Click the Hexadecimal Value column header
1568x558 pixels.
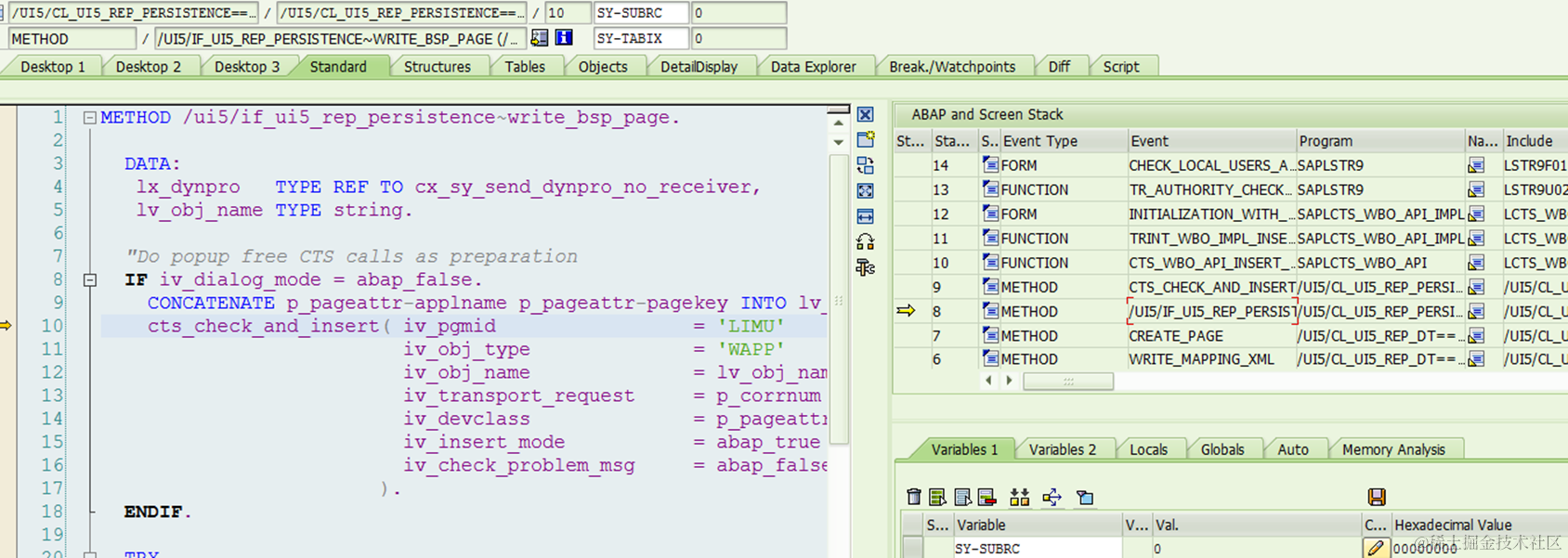coord(1480,525)
